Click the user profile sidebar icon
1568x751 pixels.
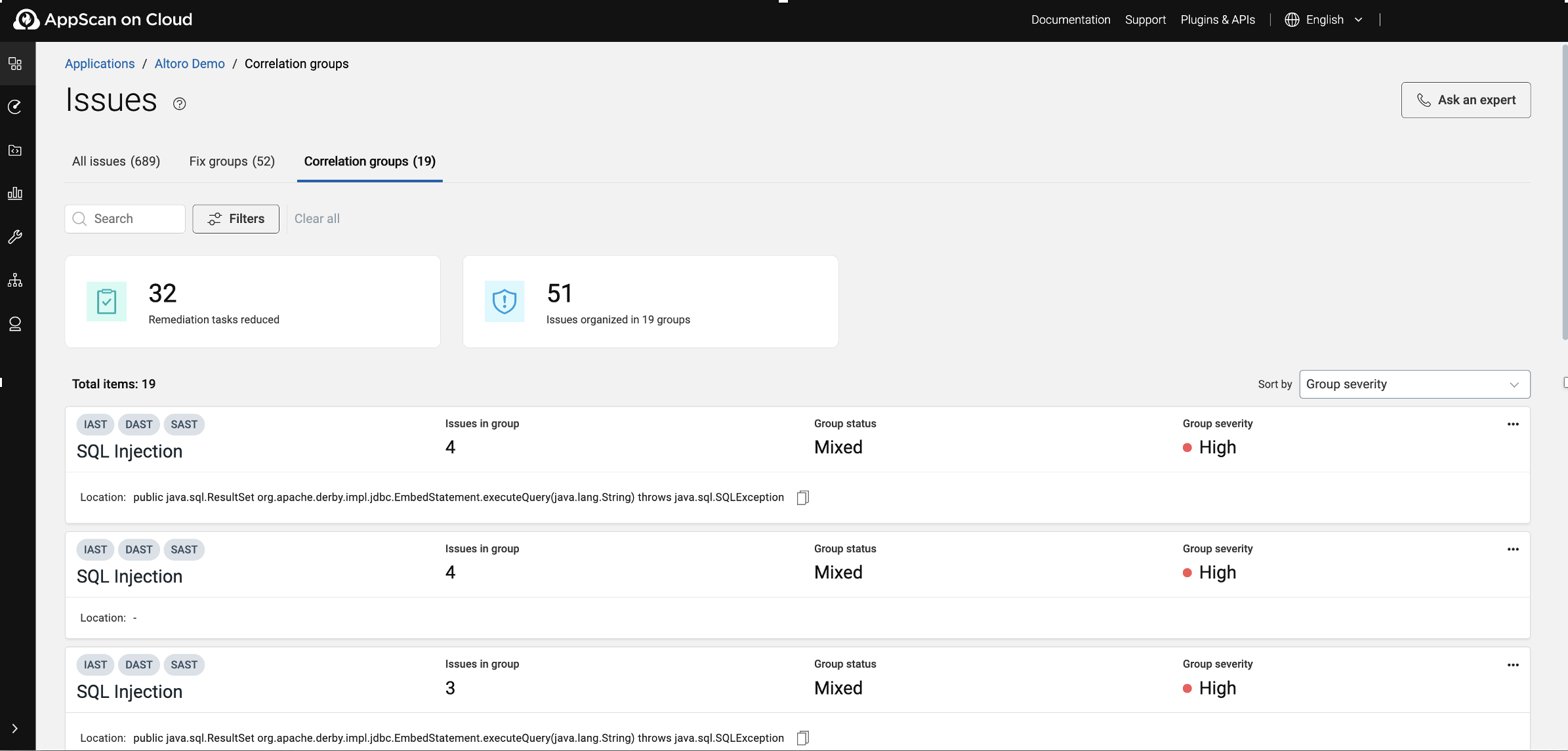click(15, 324)
